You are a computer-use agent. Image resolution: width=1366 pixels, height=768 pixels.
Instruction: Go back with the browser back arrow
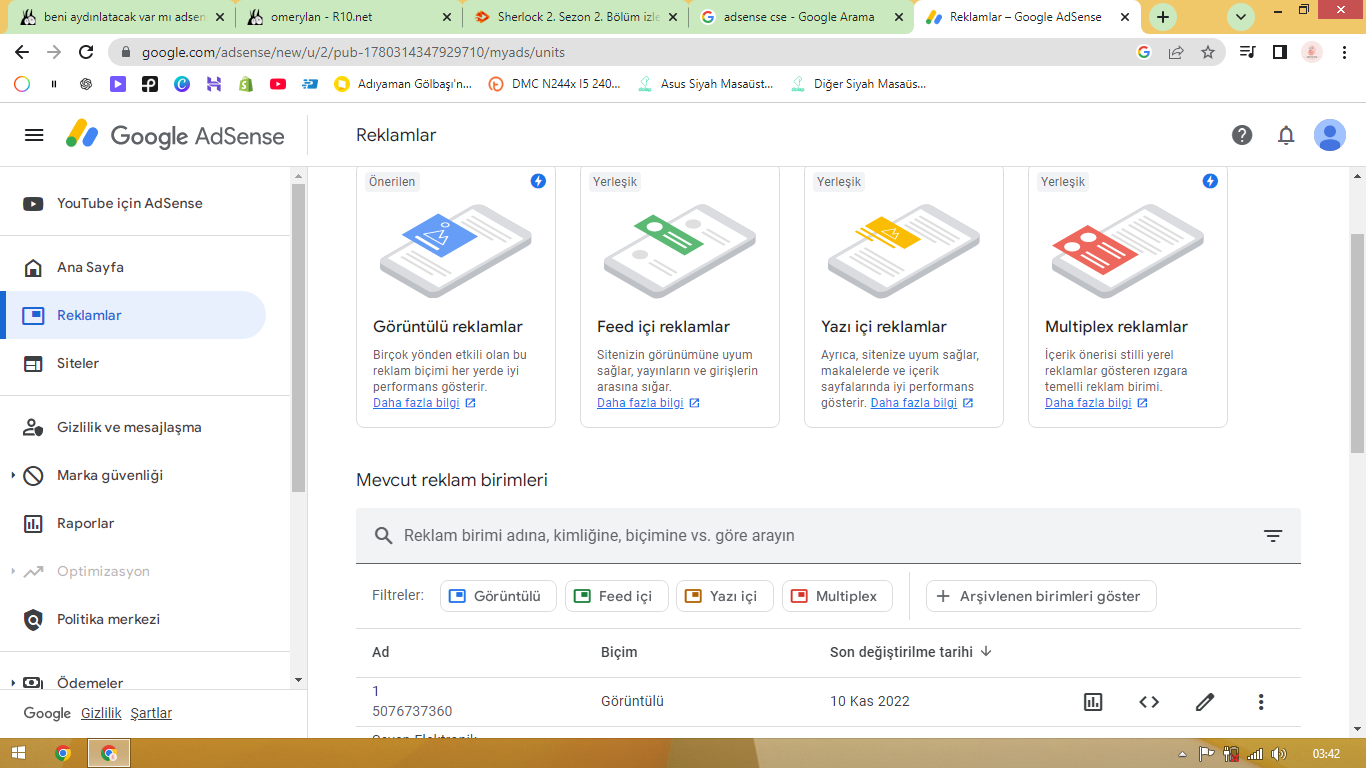pyautogui.click(x=22, y=52)
